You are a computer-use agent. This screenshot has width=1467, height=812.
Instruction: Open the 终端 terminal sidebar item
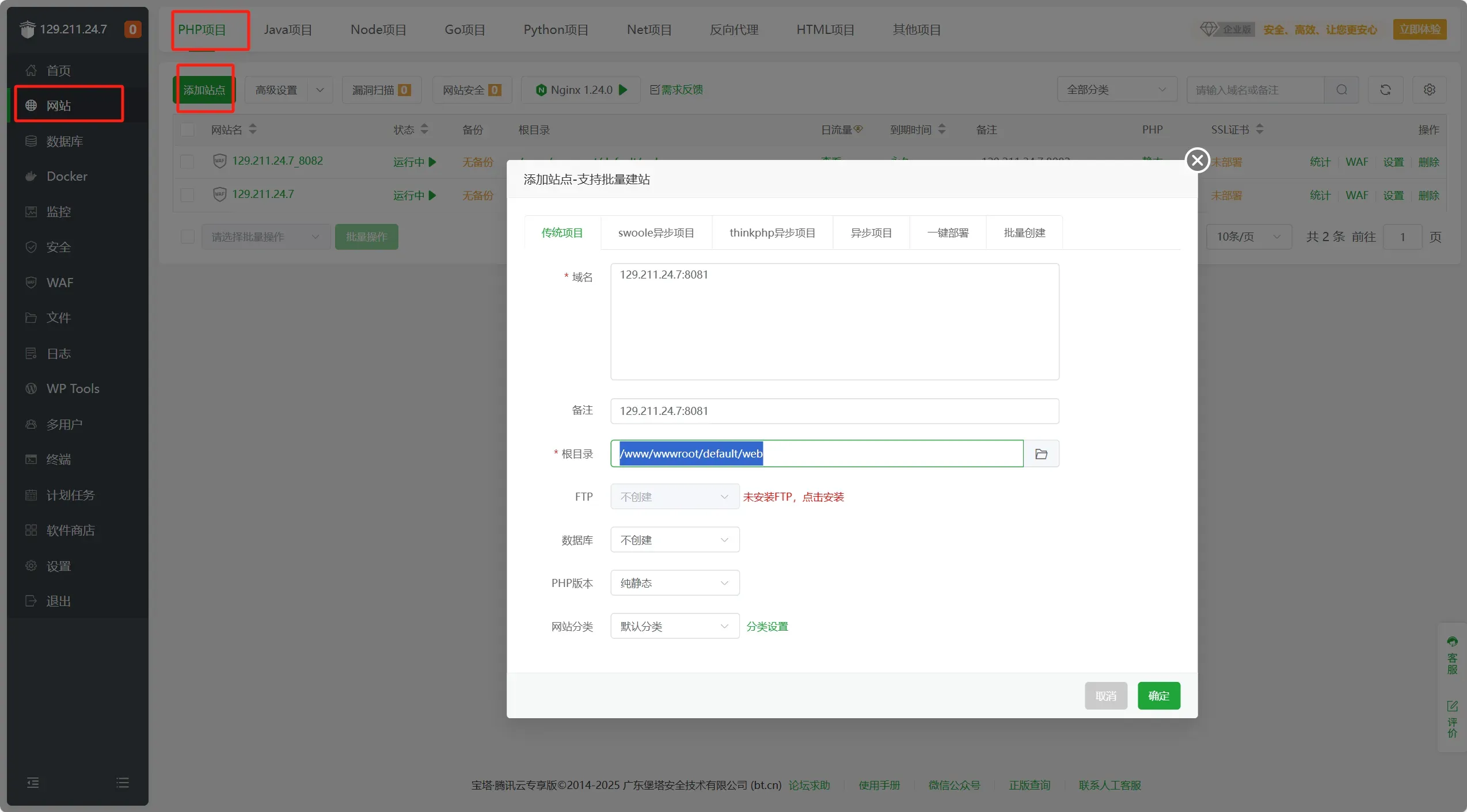click(x=58, y=460)
